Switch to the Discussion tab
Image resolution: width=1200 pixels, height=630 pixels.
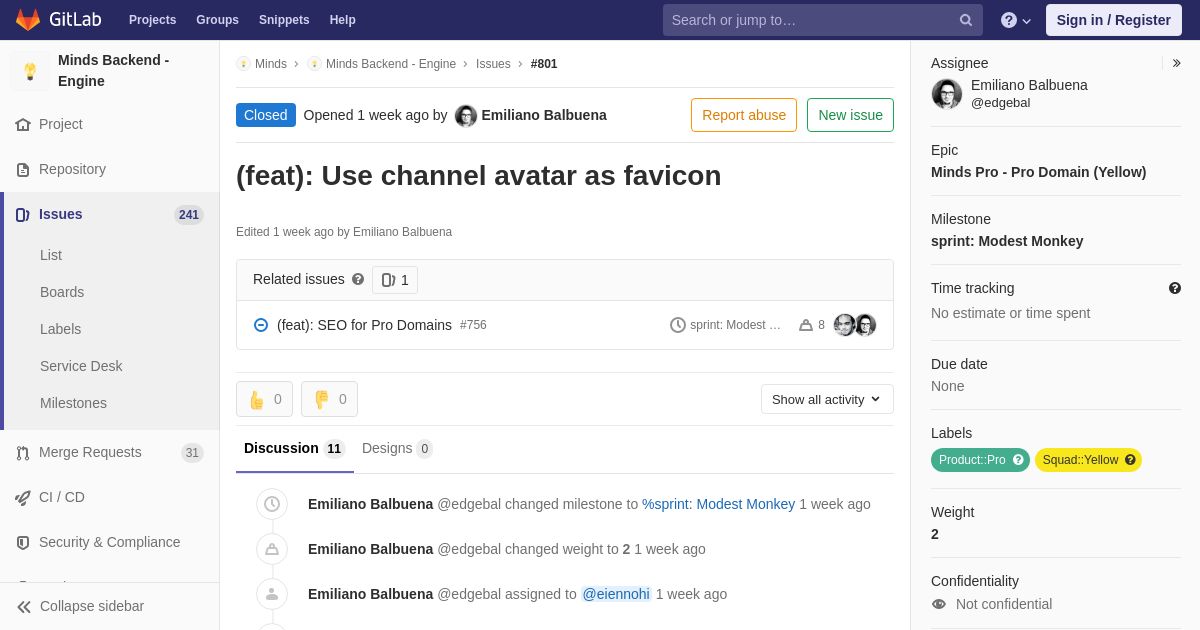[x=294, y=449]
